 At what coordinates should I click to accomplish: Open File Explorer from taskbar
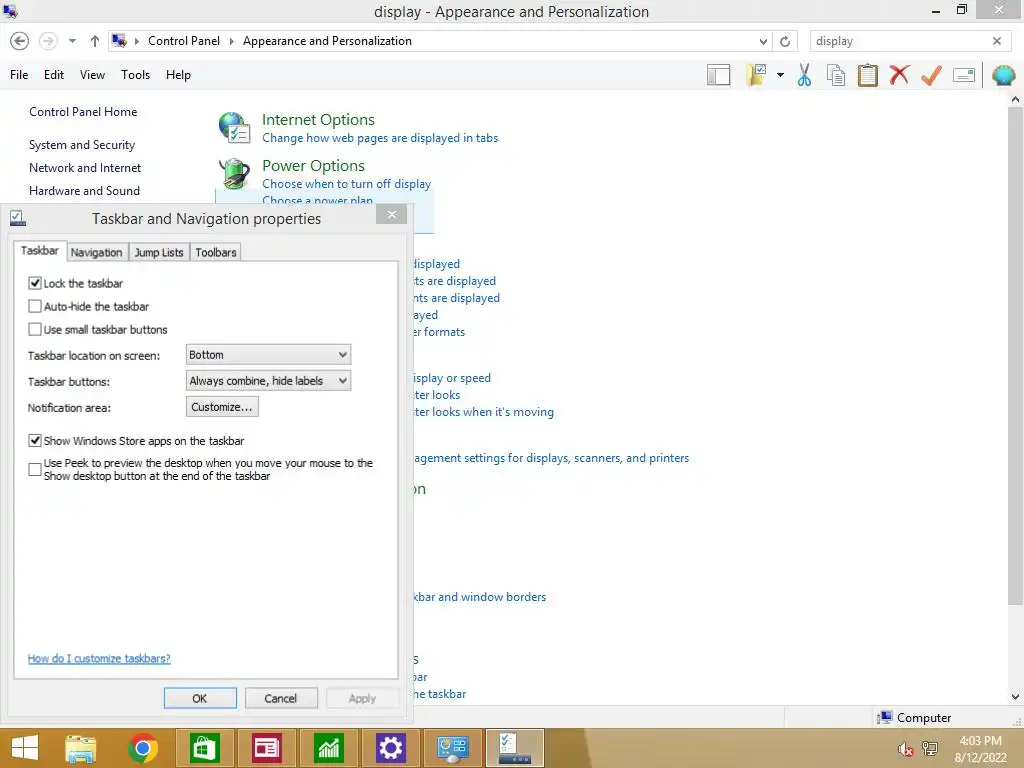(x=81, y=748)
